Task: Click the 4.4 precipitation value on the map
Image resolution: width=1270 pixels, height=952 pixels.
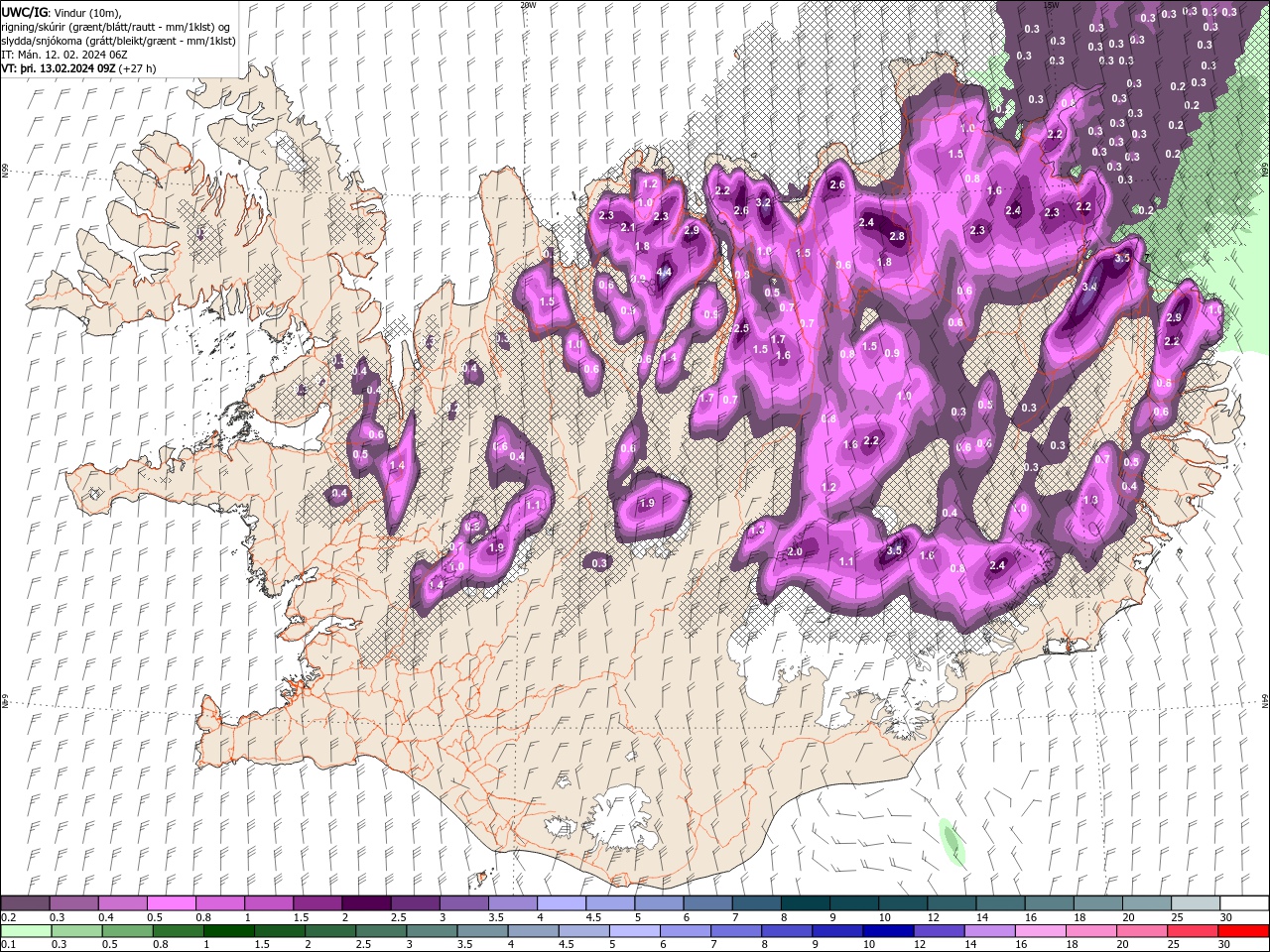Action: click(x=665, y=272)
